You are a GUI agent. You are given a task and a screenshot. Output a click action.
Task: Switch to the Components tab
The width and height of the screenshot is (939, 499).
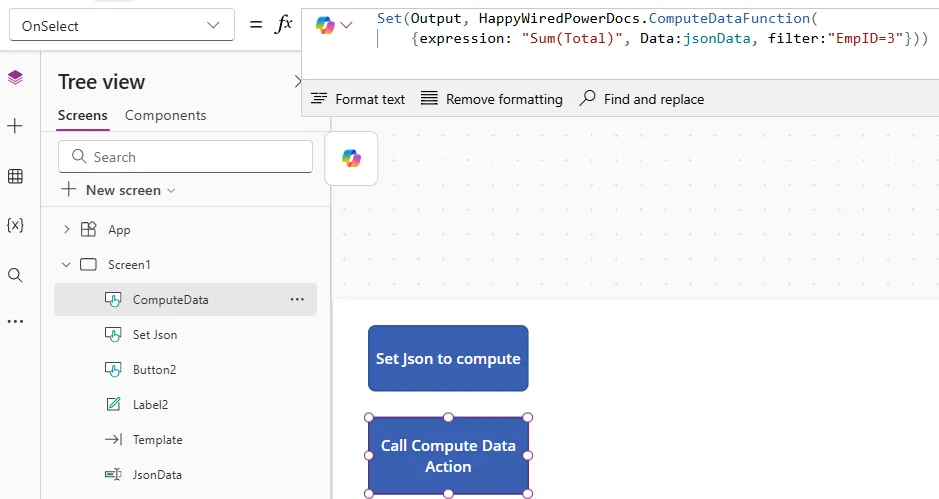[165, 115]
